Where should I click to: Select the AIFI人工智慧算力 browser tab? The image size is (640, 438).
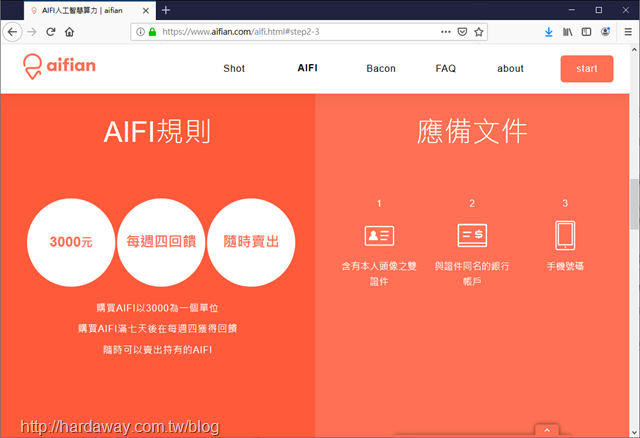click(x=90, y=11)
